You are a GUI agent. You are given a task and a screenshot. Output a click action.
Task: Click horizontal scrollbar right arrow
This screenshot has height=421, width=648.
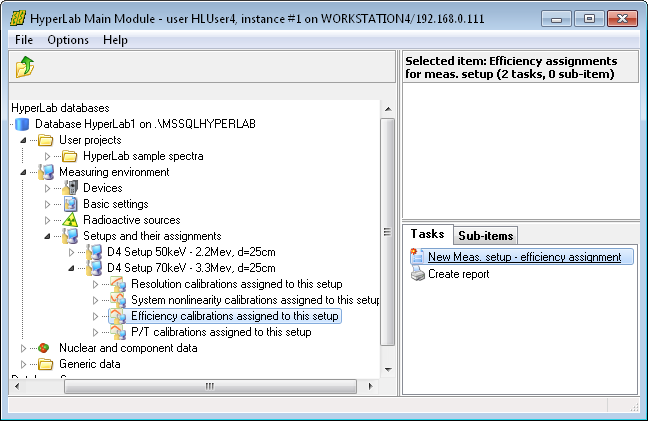370,386
